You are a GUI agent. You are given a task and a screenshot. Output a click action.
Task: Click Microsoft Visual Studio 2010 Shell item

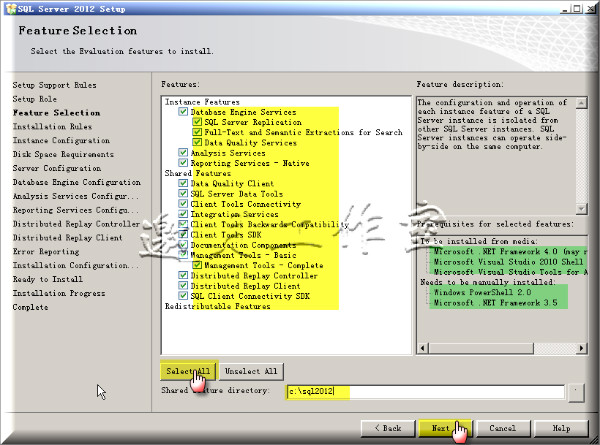click(x=508, y=262)
